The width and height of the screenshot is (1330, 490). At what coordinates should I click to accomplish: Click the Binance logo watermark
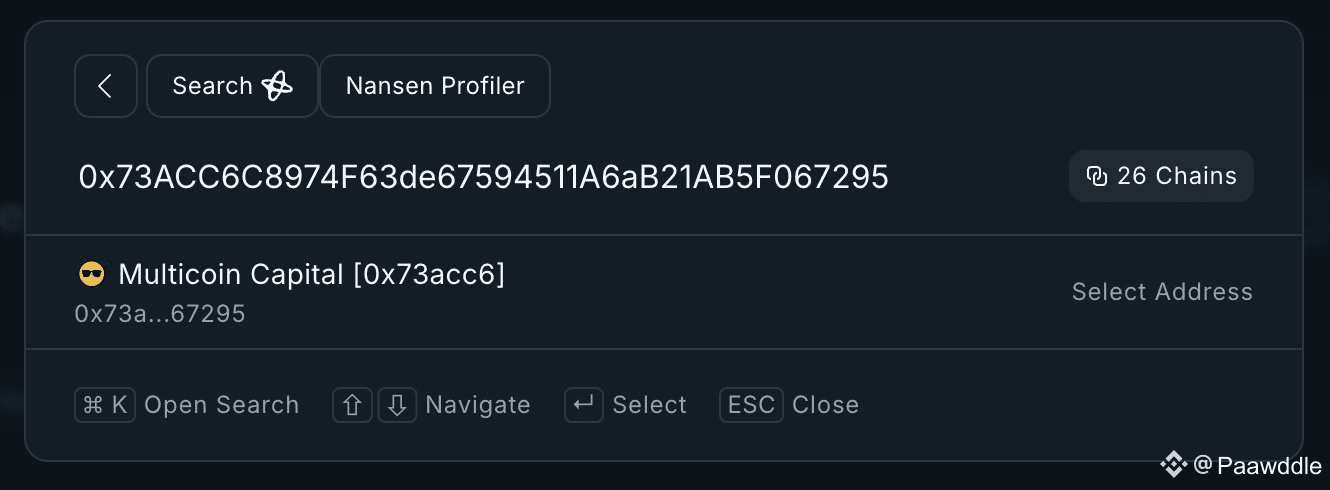(1173, 464)
